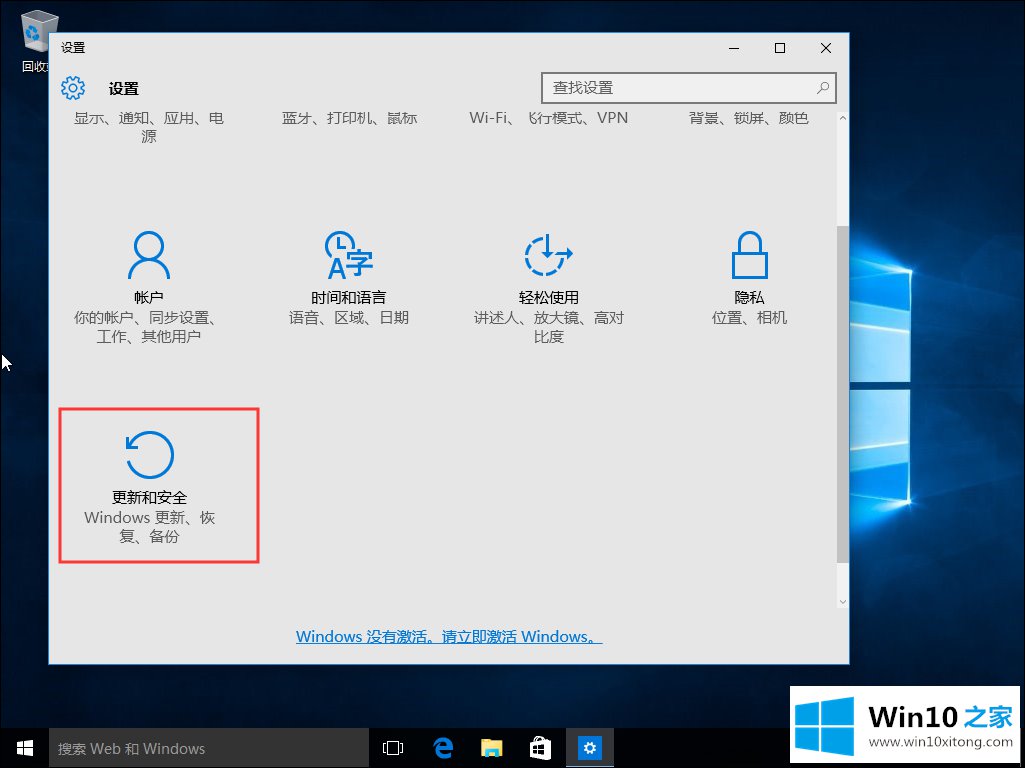
Task: Click the scrollbar down arrow in Settings
Action: pos(843,601)
